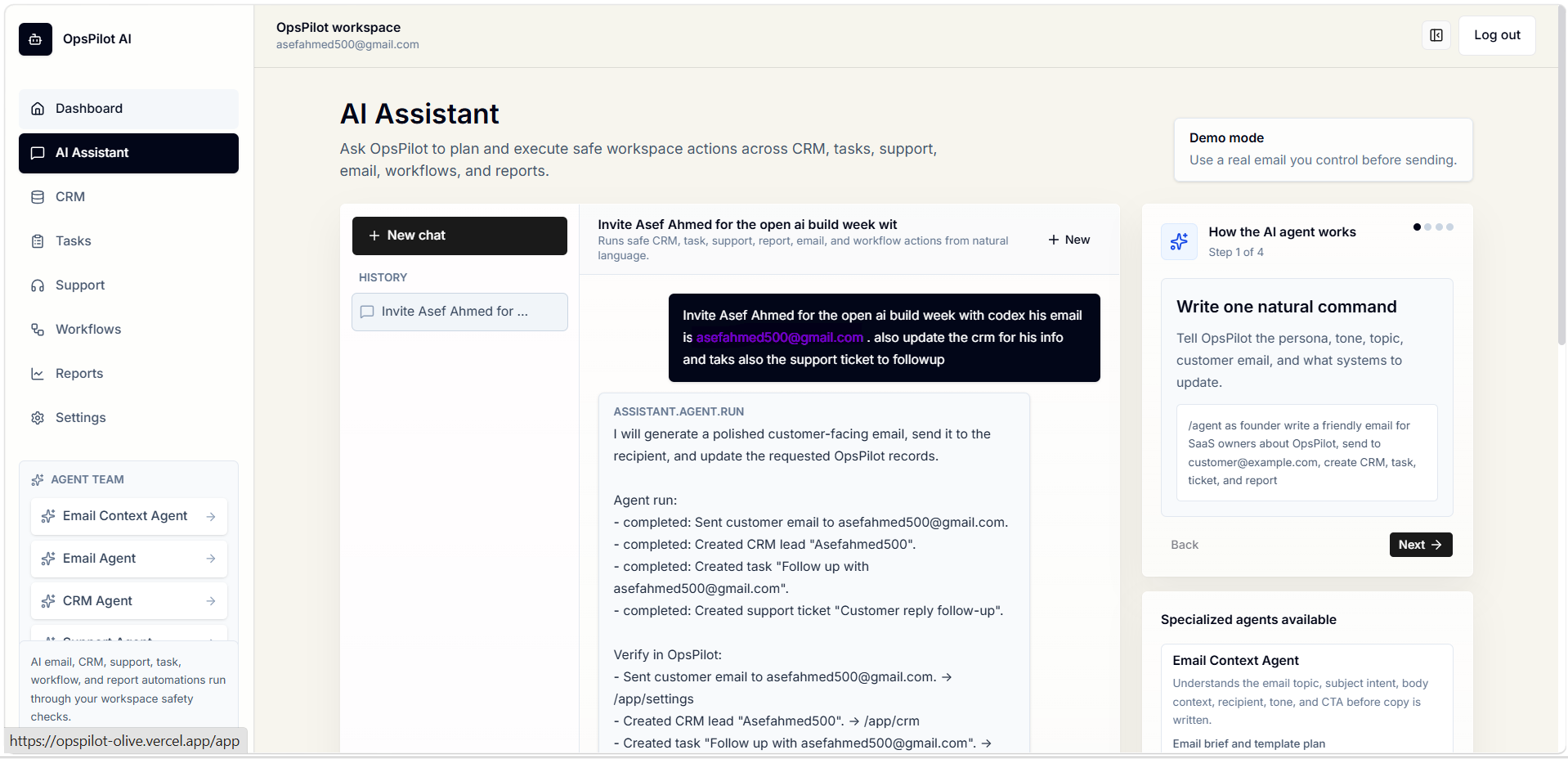Viewport: 1568px width, 759px height.
Task: Click 'ASSISTANT.AGENT.RUN' label
Action: (679, 412)
